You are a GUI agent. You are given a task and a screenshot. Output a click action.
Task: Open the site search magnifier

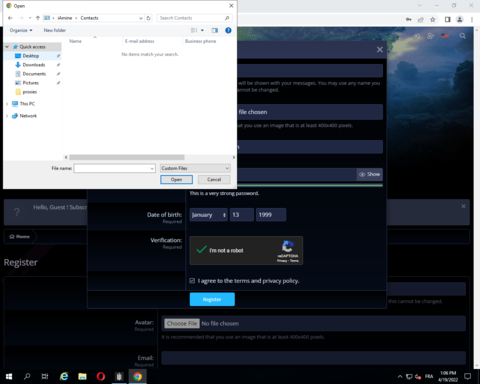click(x=463, y=36)
